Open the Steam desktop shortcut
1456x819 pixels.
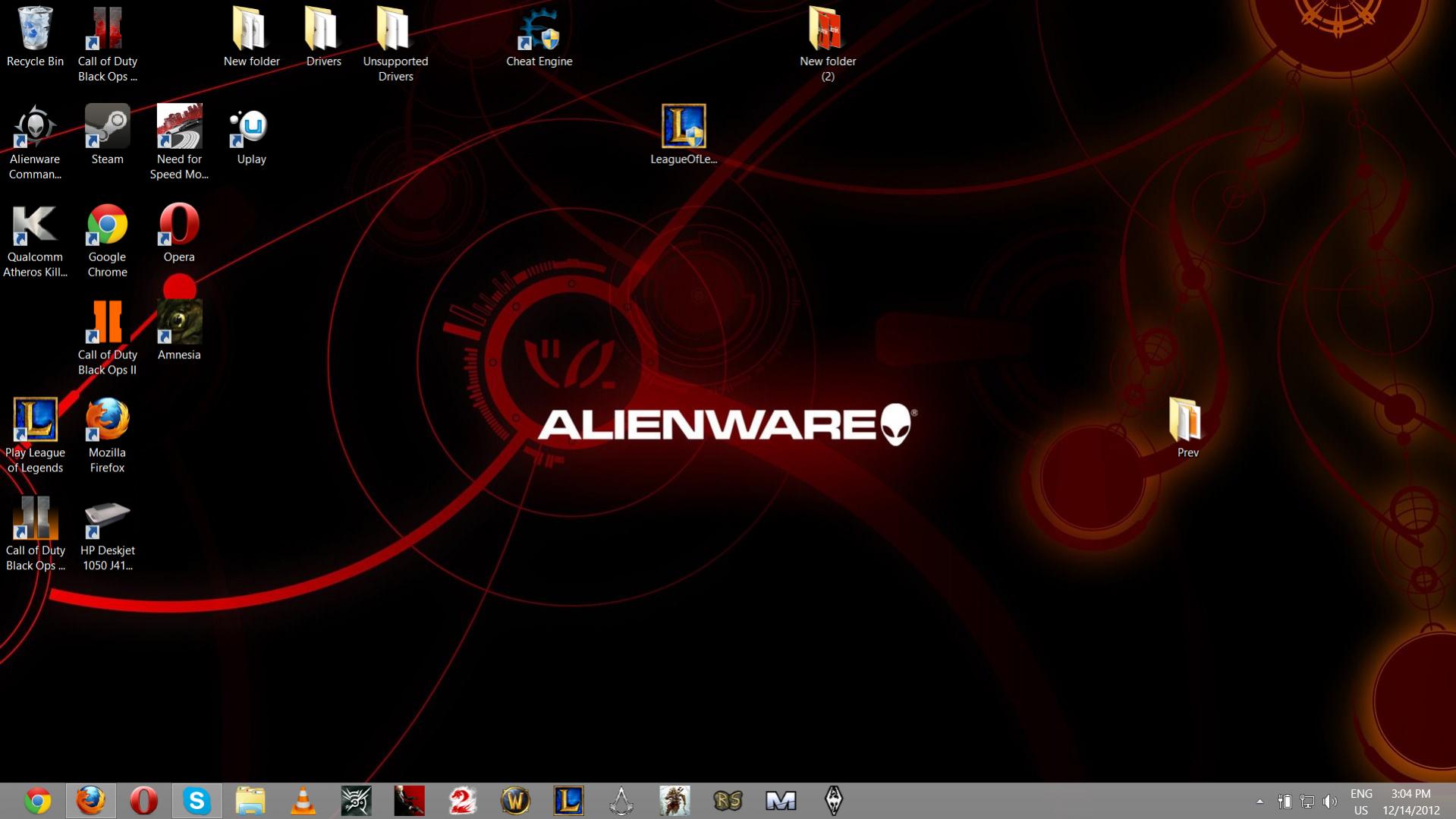[x=107, y=135]
